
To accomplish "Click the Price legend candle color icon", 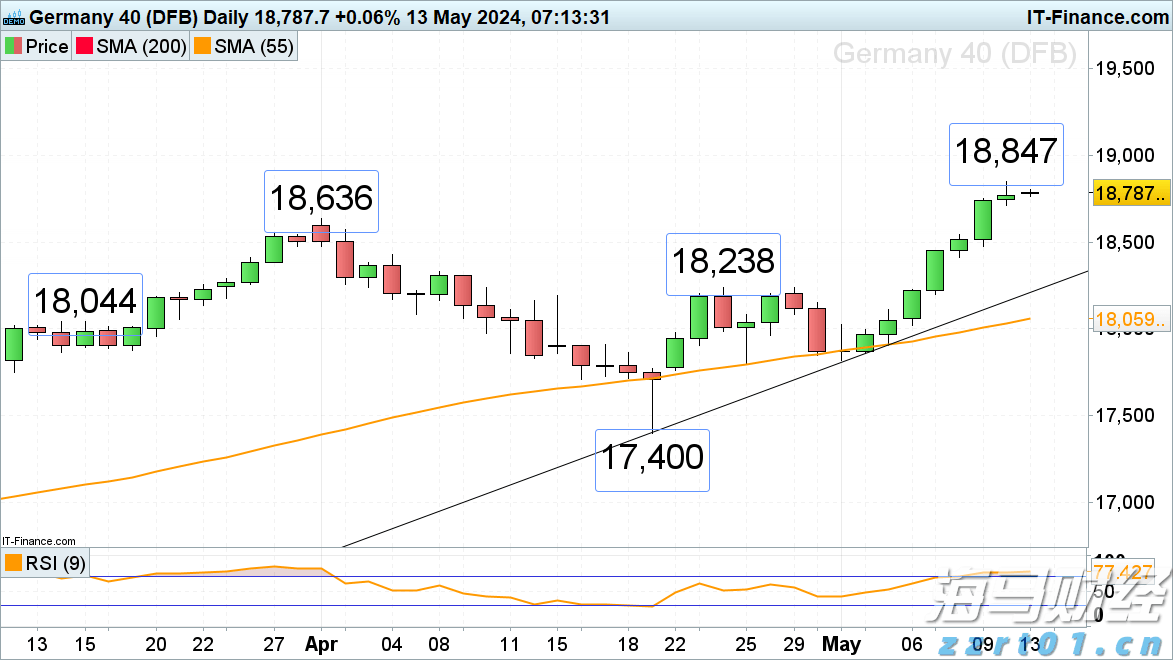I will click(13, 46).
